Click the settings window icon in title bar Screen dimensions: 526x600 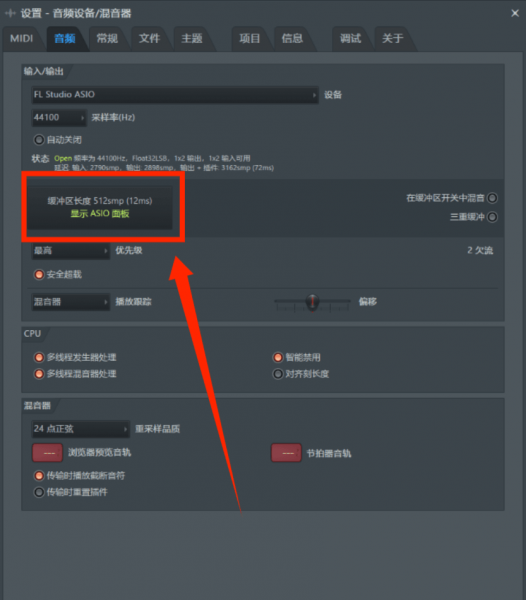tap(10, 13)
